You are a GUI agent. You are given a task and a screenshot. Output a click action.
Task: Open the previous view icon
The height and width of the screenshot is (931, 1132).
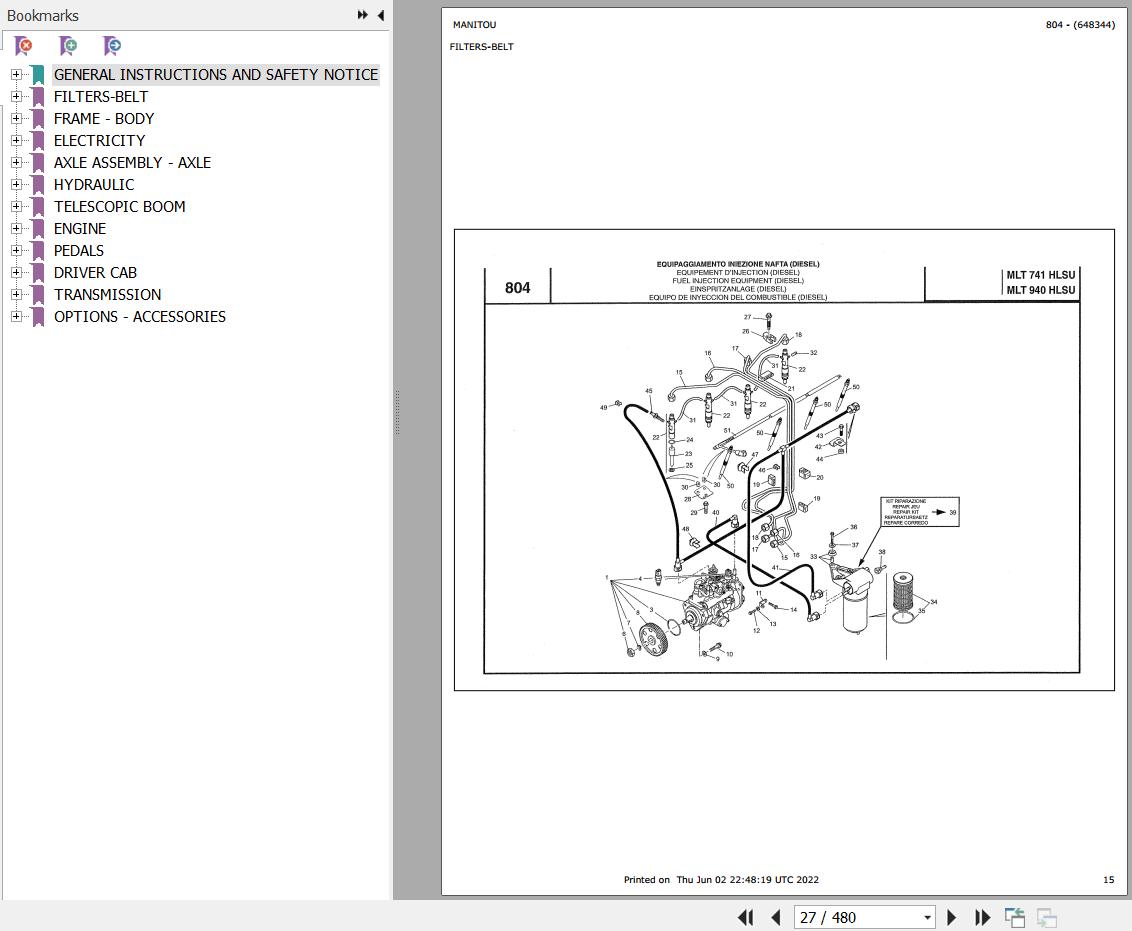coord(1014,917)
